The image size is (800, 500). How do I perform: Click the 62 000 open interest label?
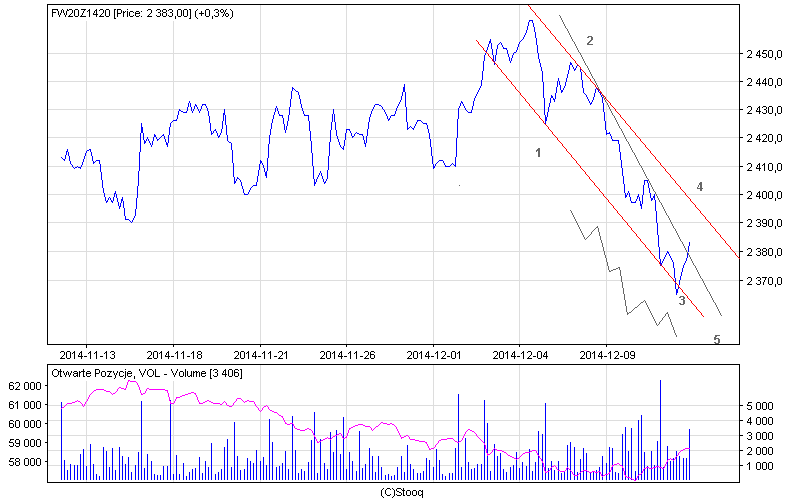point(25,386)
